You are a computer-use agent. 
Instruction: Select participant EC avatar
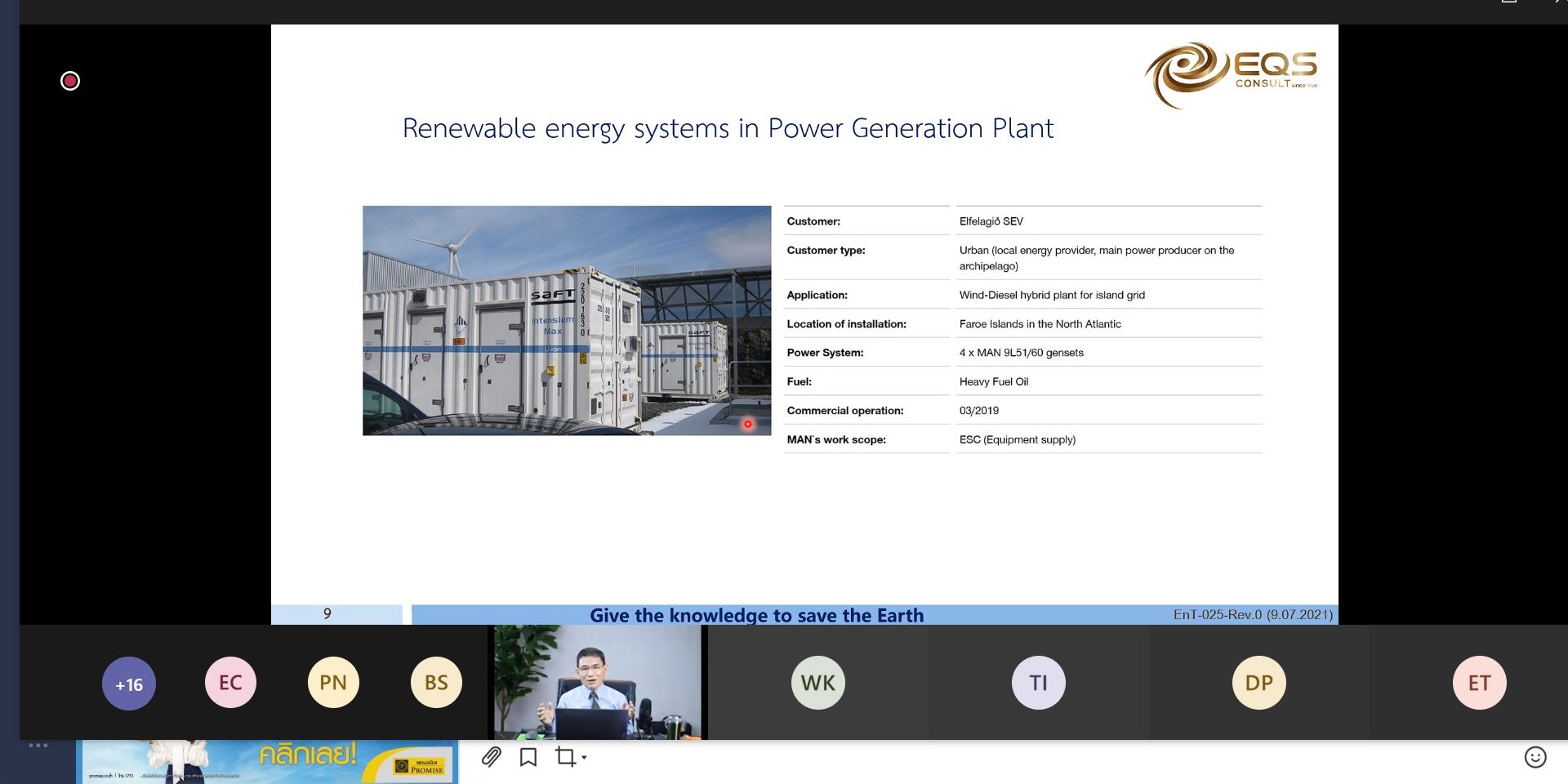[x=230, y=683]
